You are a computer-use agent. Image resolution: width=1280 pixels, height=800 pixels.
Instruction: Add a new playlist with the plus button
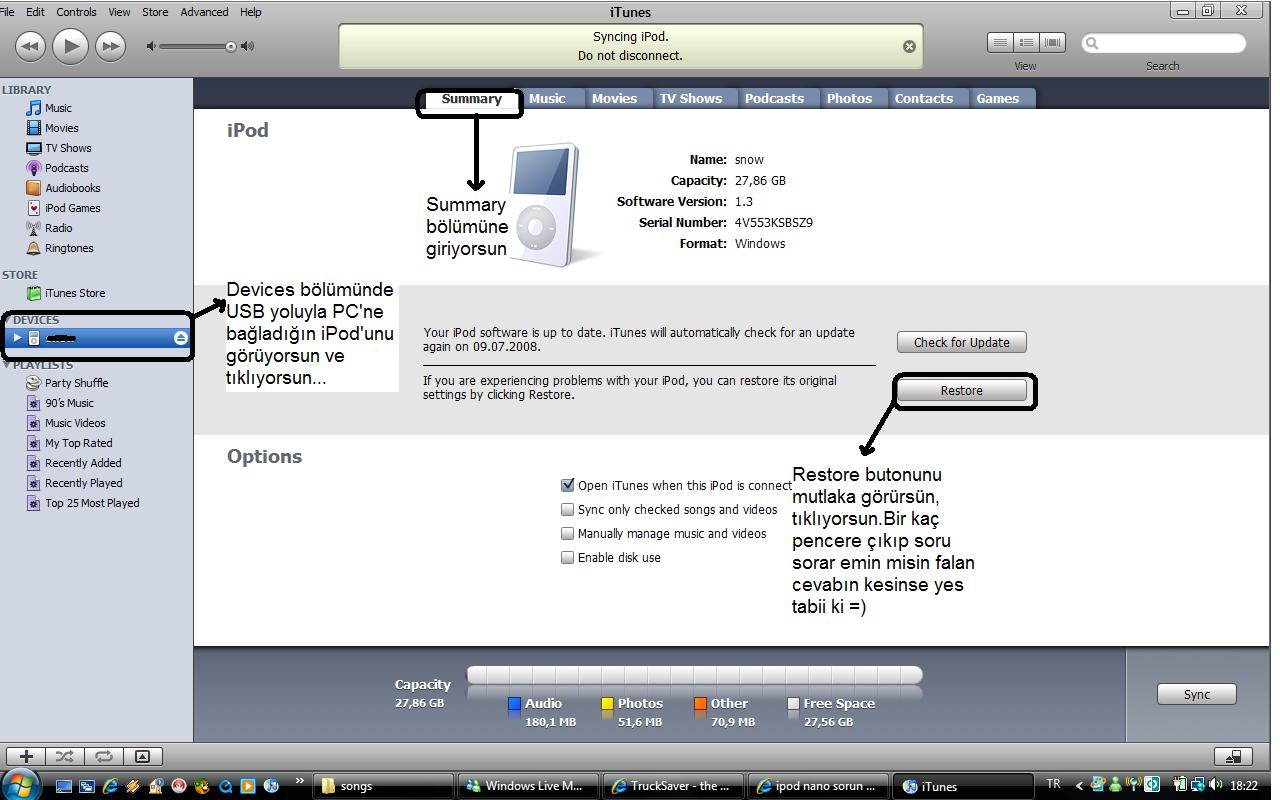coord(27,756)
